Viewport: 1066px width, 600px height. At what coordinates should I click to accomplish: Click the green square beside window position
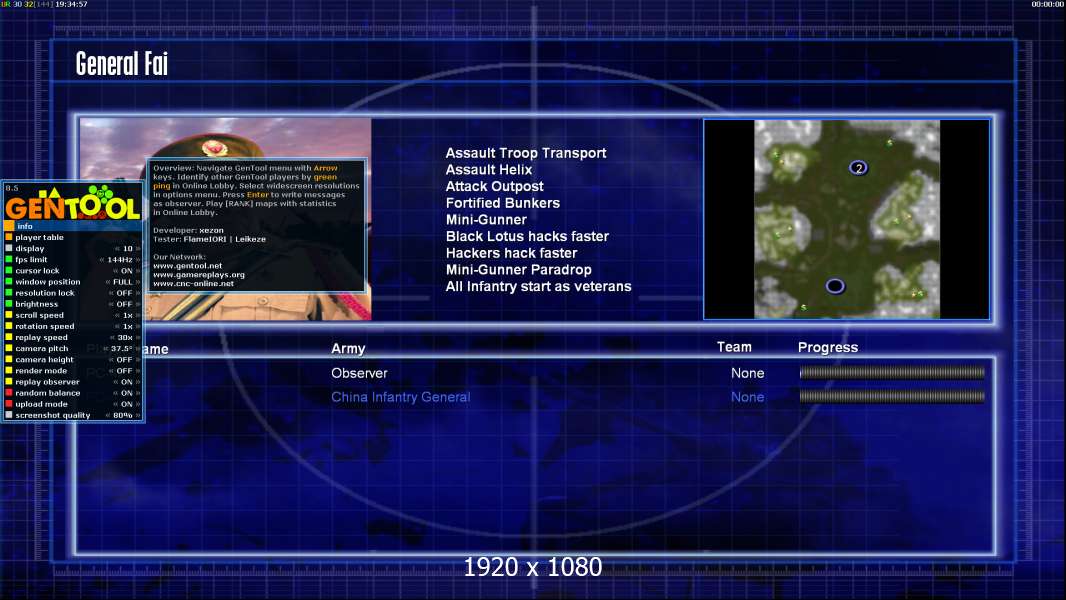(x=9, y=282)
